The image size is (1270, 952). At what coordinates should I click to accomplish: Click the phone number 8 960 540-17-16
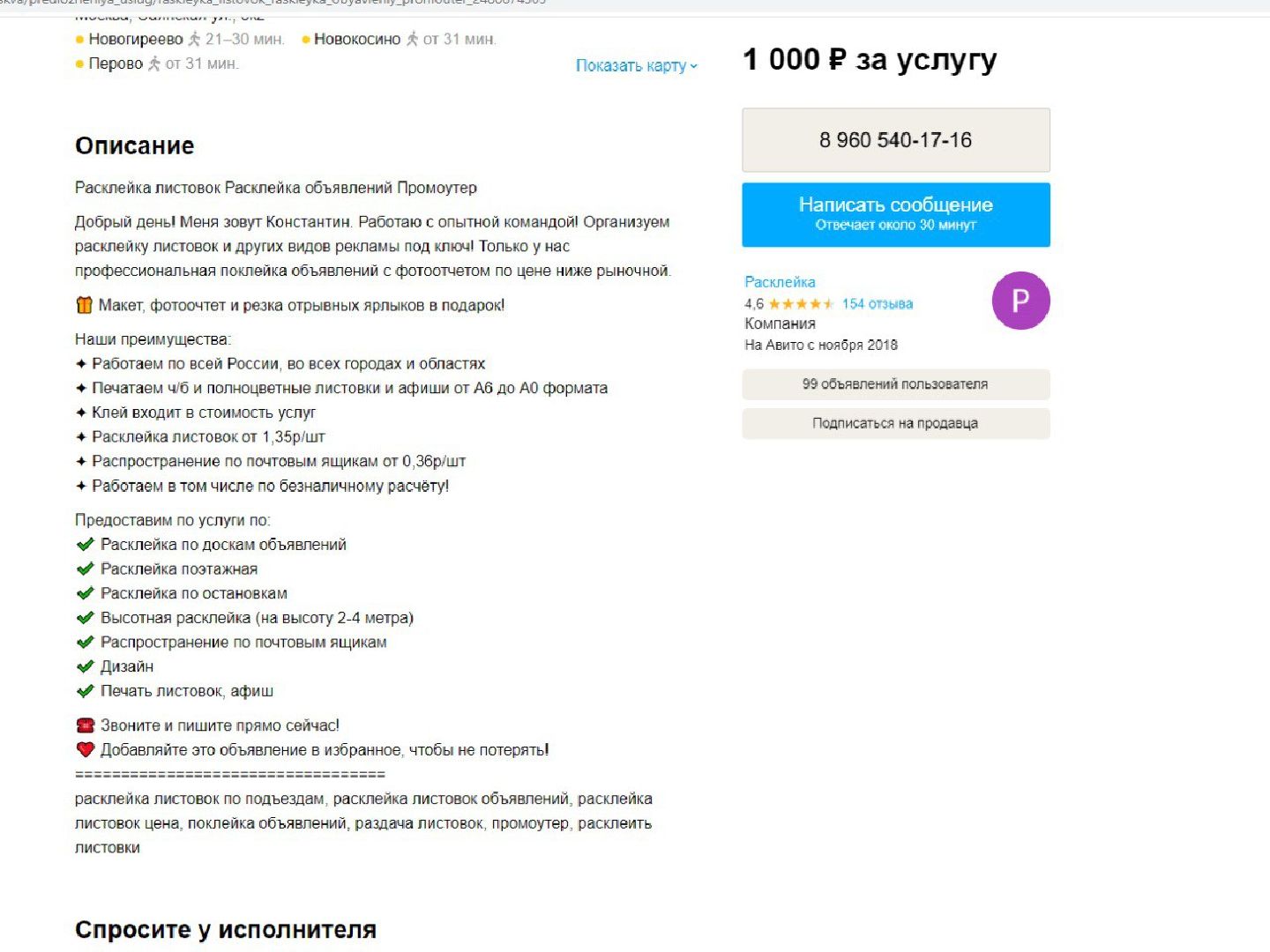(895, 139)
